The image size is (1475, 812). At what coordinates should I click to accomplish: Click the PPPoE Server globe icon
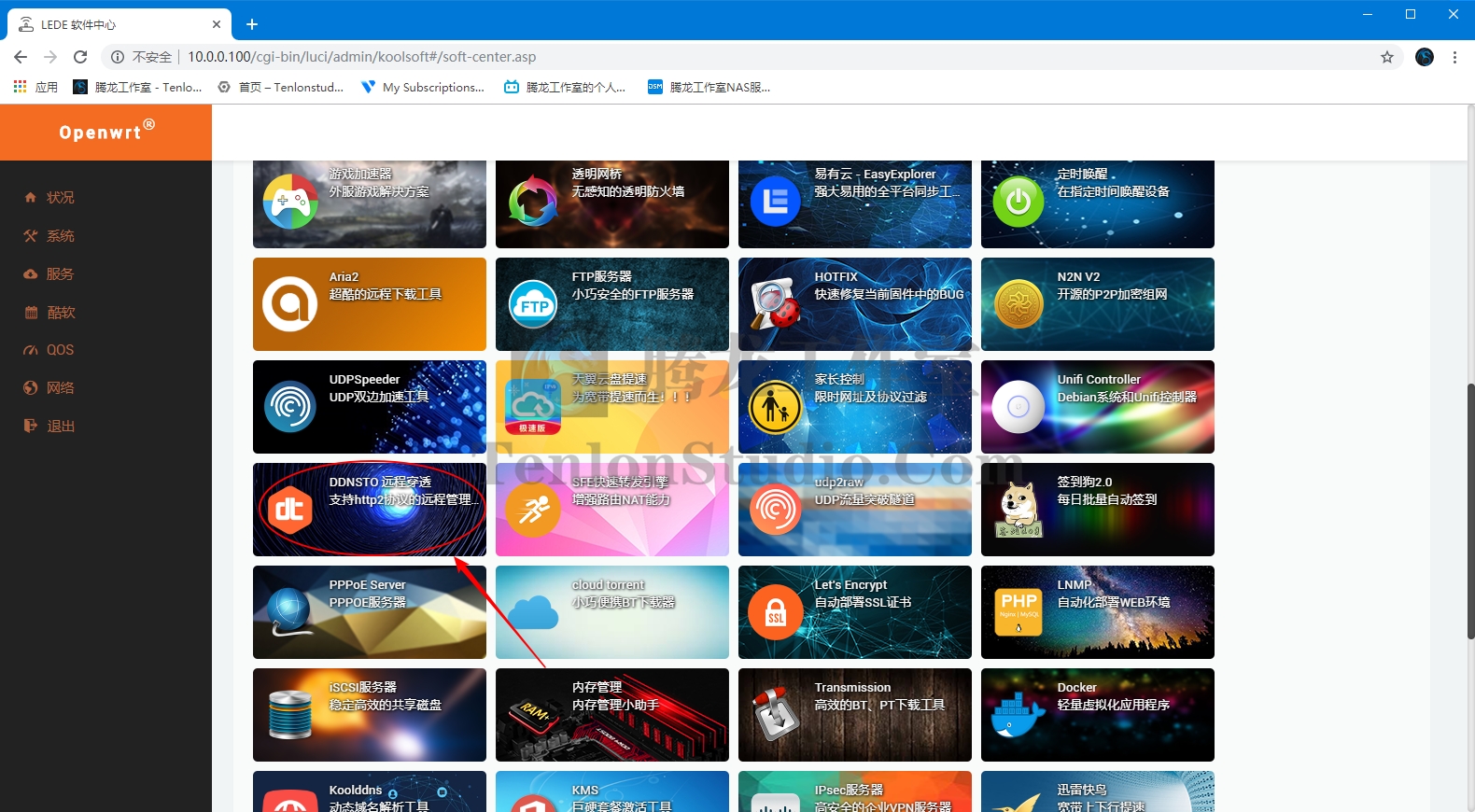tap(290, 612)
